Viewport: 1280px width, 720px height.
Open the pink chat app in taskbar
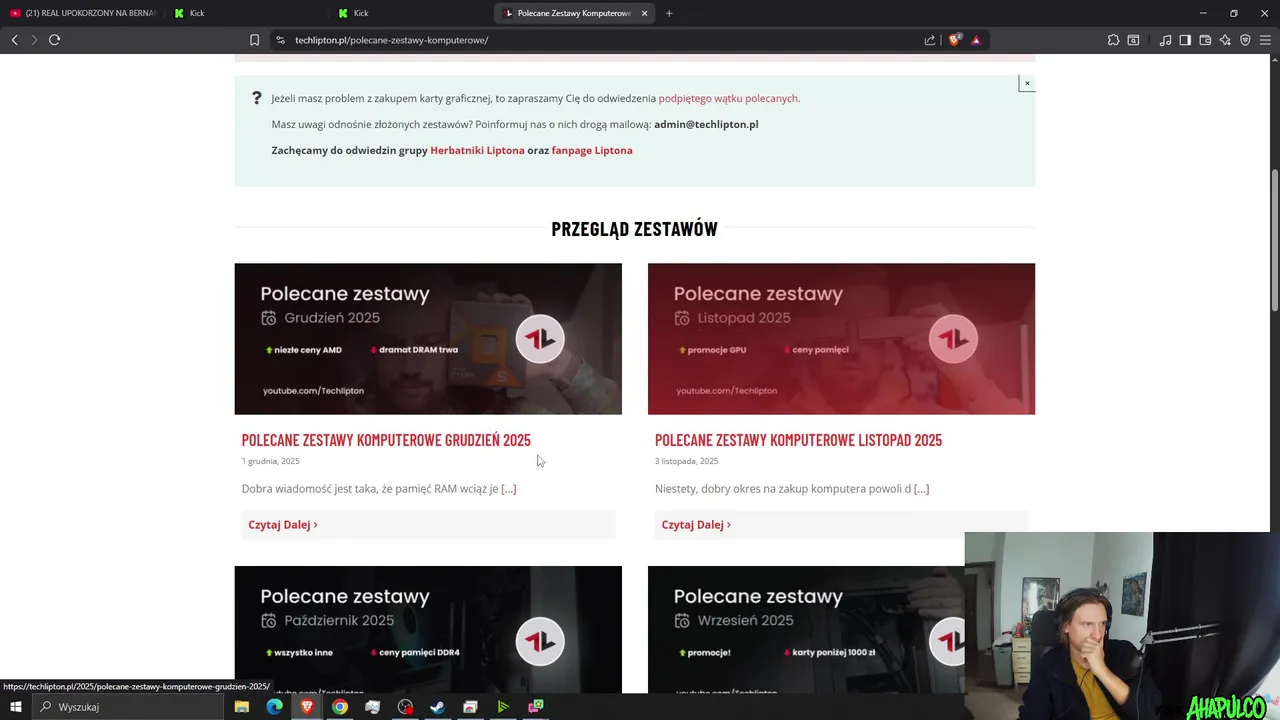coord(536,707)
